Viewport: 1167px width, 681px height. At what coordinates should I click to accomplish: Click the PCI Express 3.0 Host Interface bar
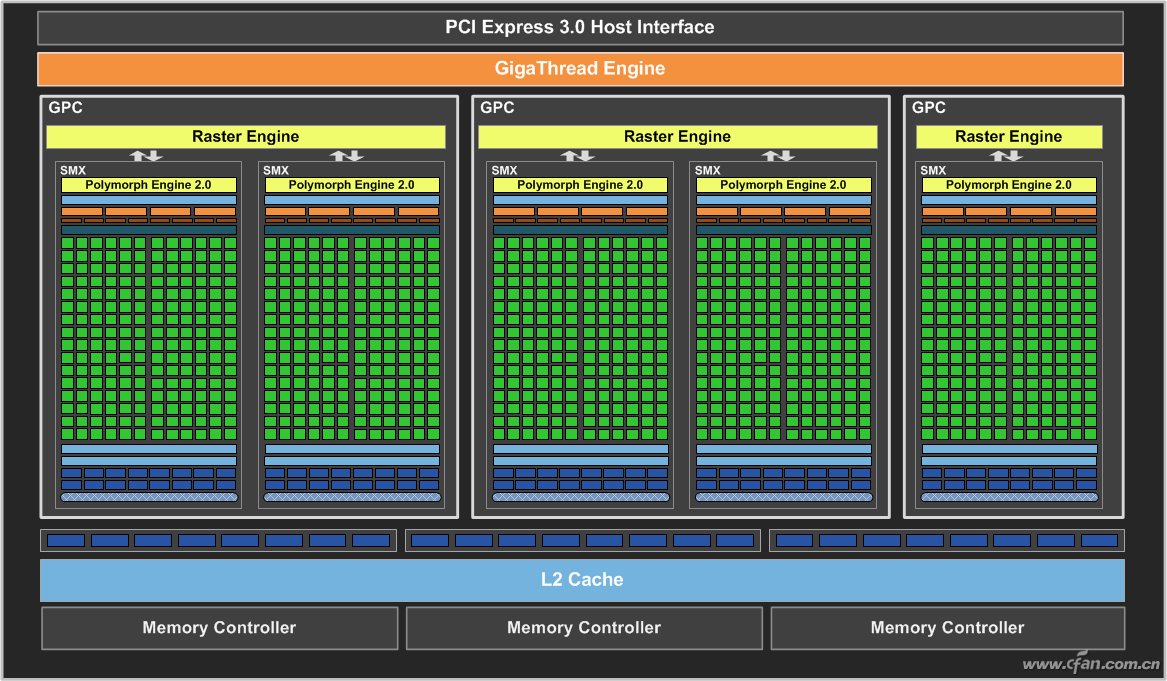click(x=580, y=28)
